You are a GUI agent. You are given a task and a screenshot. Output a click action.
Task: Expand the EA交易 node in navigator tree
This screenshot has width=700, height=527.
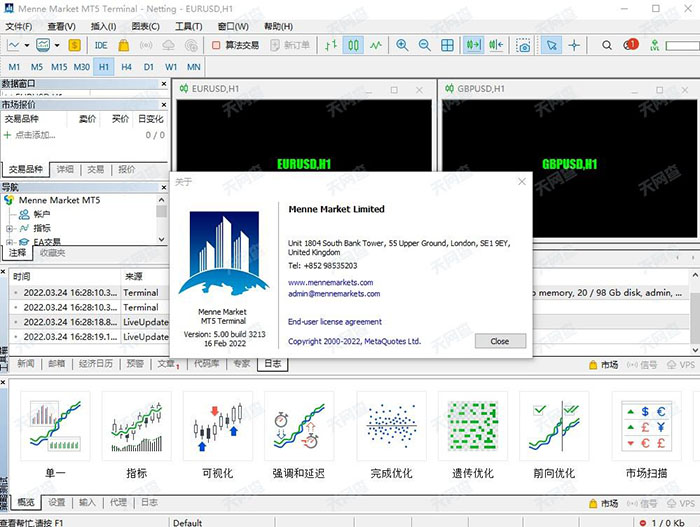coord(9,241)
